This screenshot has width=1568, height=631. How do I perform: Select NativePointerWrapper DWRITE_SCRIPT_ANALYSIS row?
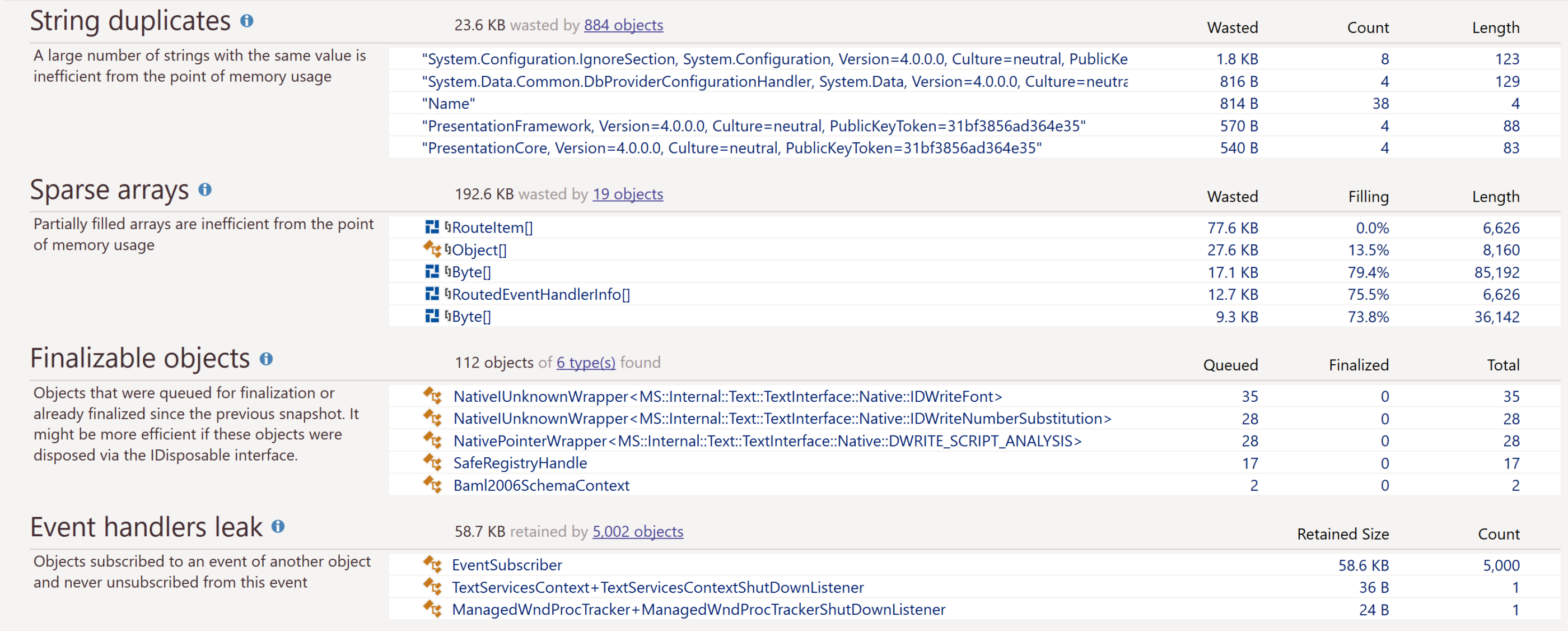pyautogui.click(x=974, y=440)
